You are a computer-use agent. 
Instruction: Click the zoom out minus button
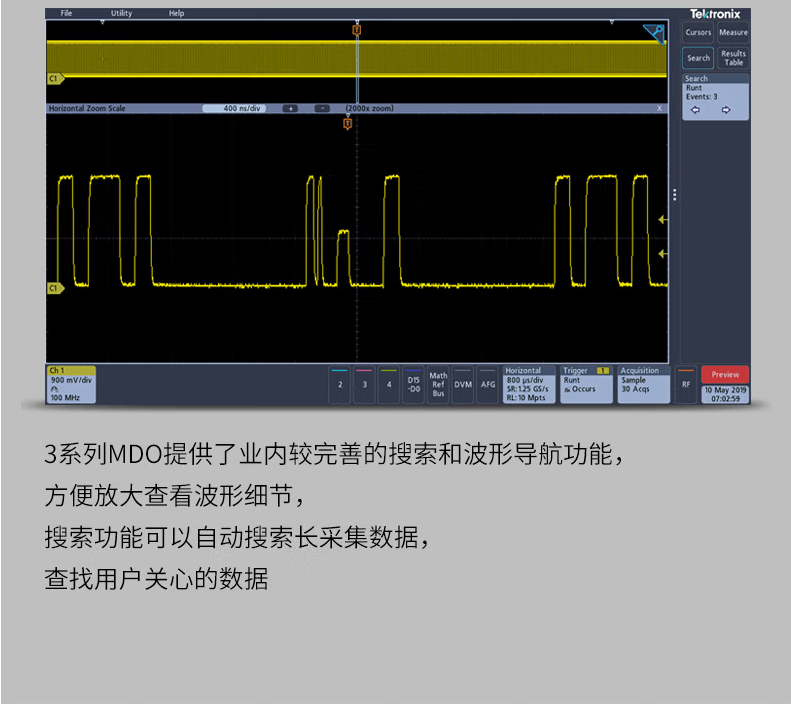click(322, 108)
